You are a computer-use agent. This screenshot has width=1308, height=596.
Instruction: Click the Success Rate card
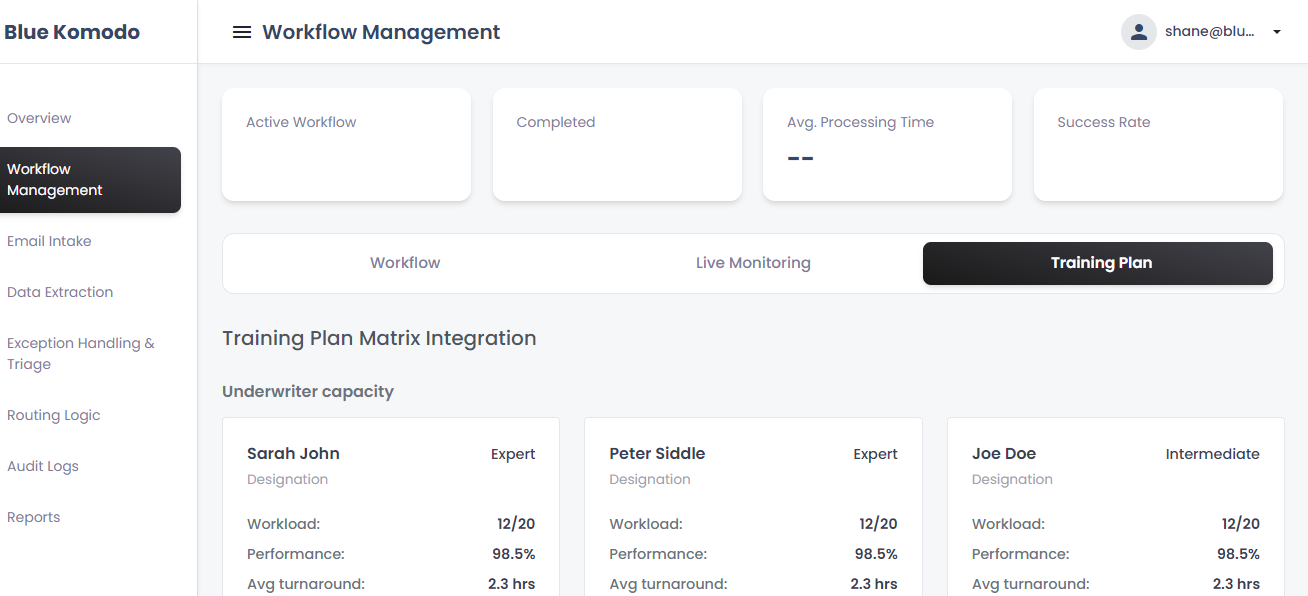(x=1158, y=144)
